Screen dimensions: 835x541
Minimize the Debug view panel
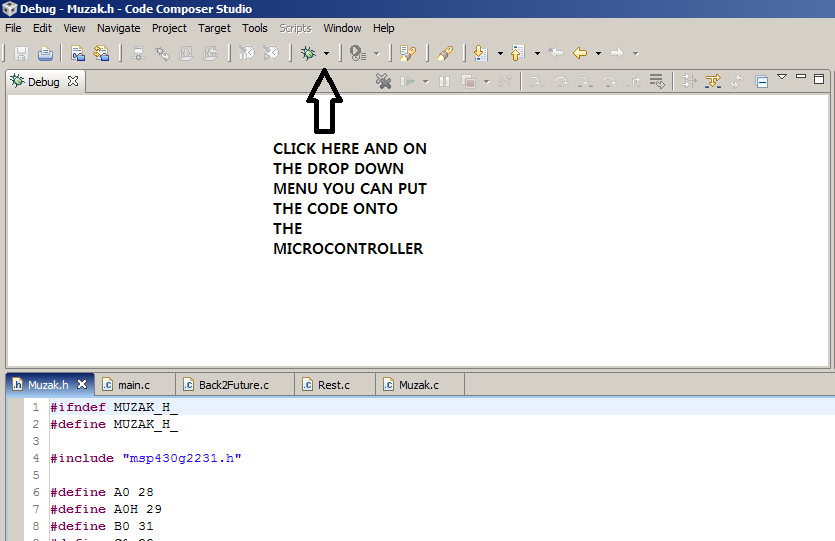801,77
